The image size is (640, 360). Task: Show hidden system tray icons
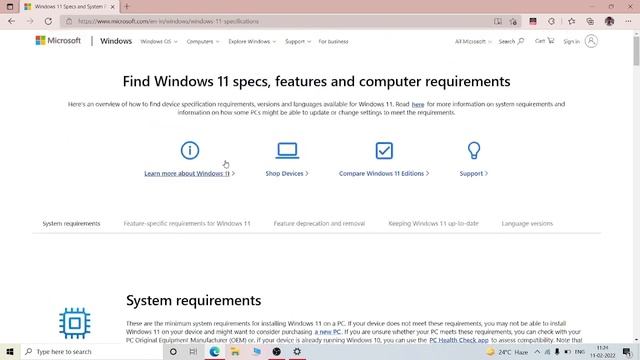(x=537, y=352)
